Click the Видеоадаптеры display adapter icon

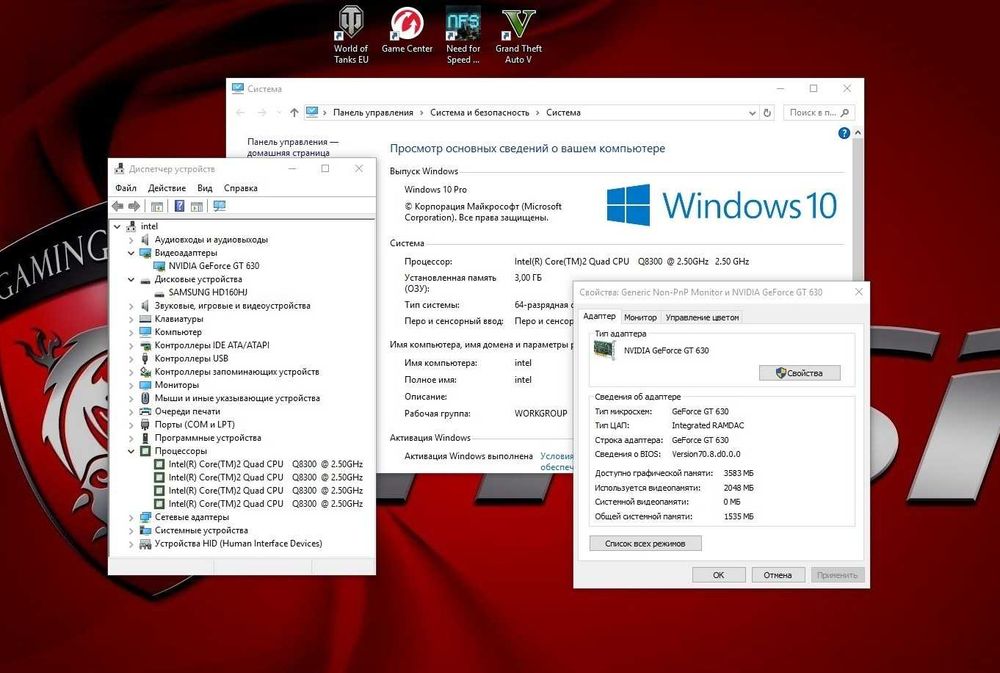[x=145, y=253]
